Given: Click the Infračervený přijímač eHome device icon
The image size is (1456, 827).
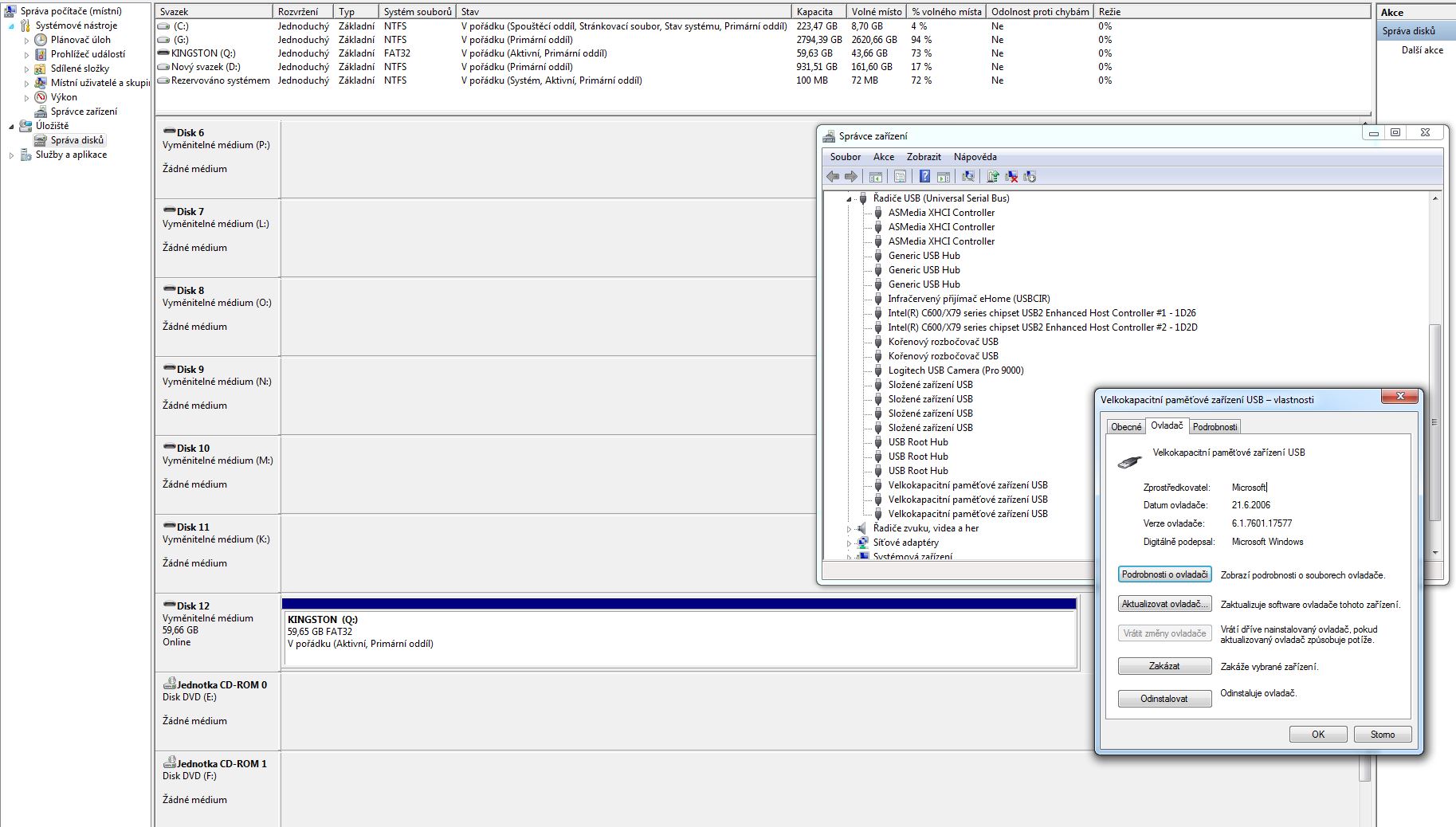Looking at the screenshot, I should (x=878, y=299).
